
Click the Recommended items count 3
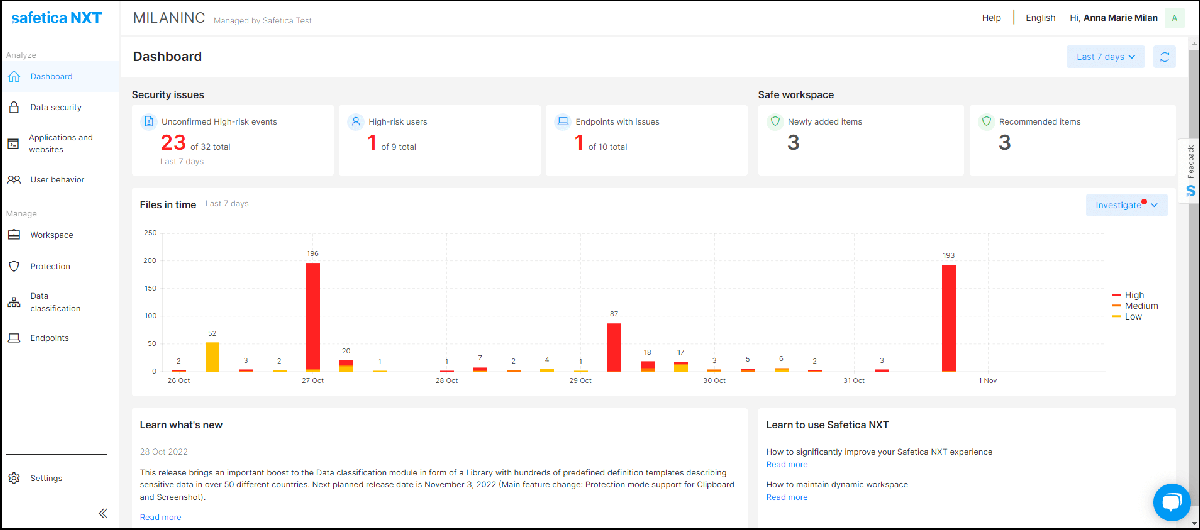(x=1005, y=143)
